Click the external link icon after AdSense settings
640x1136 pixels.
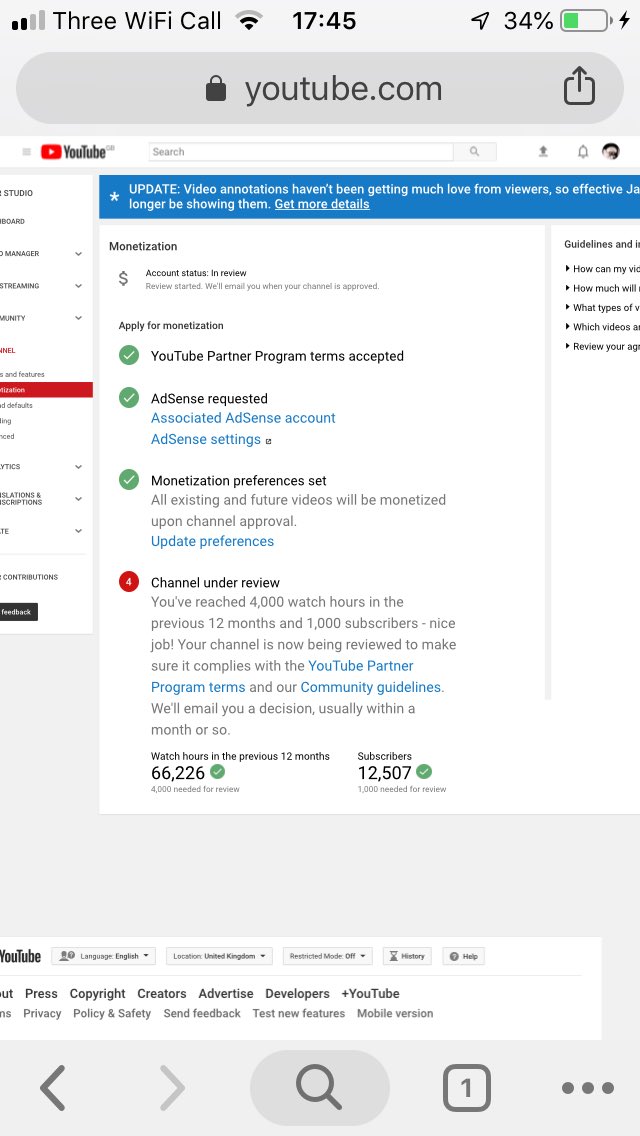click(x=268, y=440)
